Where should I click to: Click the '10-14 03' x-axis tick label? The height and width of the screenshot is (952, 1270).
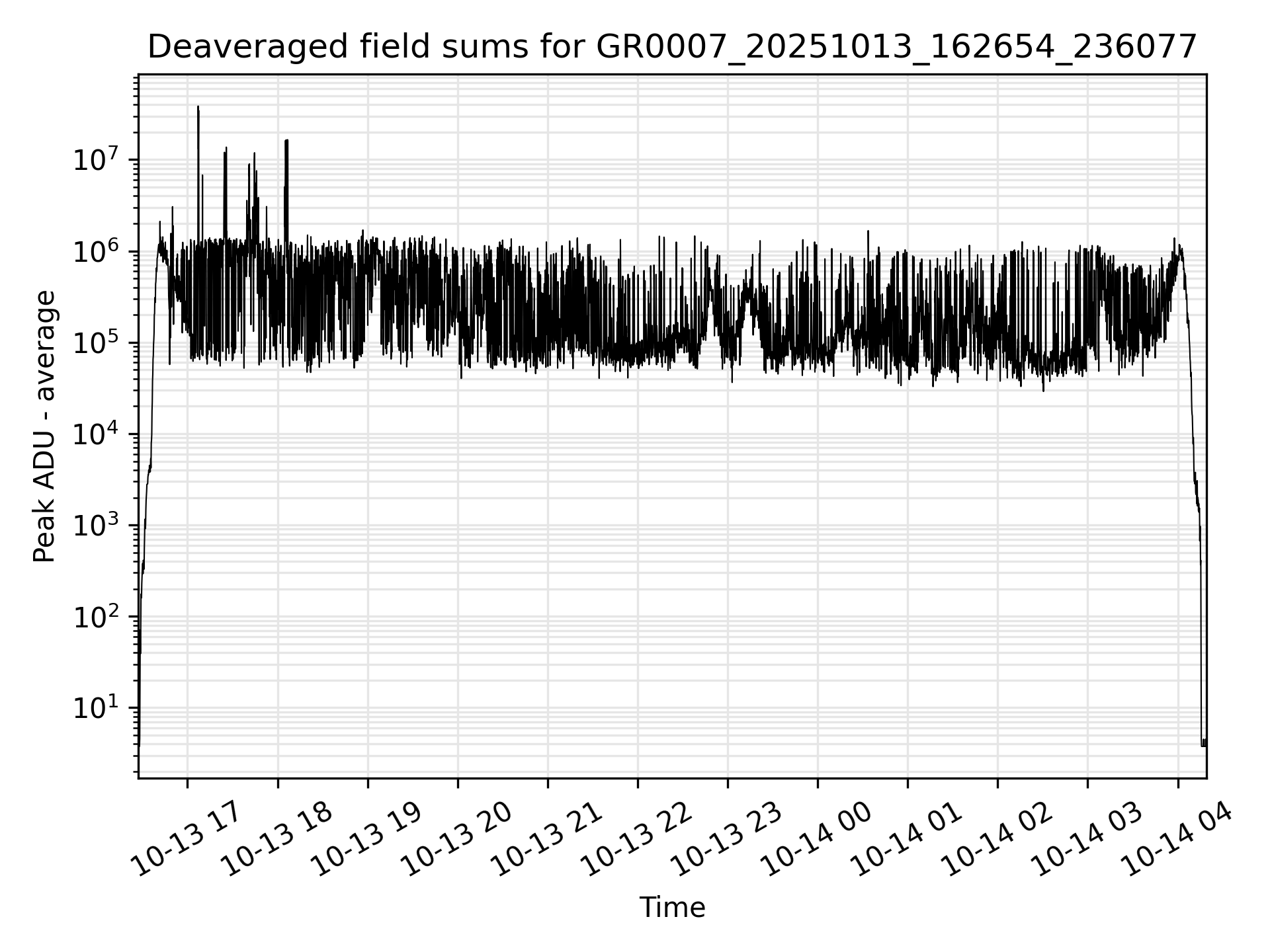click(x=1085, y=840)
